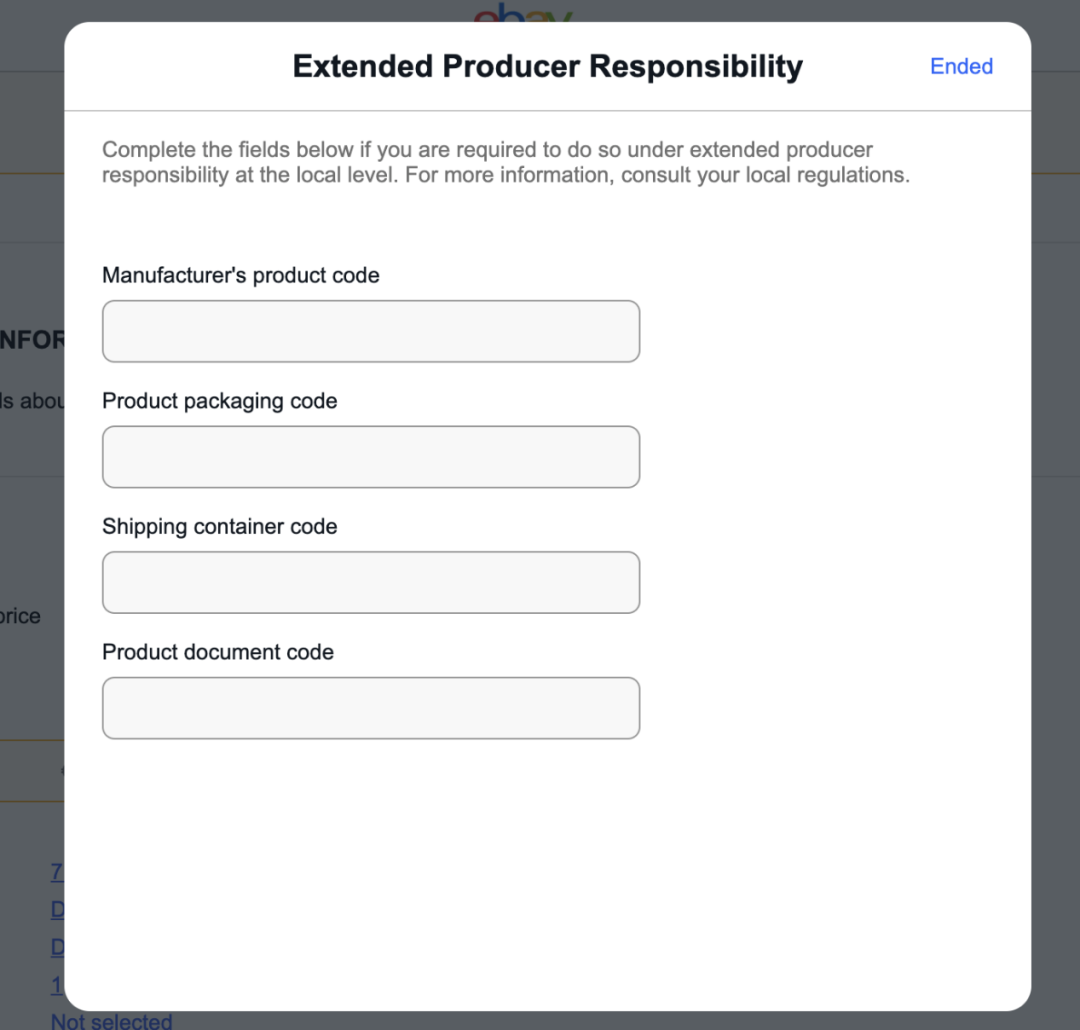The height and width of the screenshot is (1030, 1080).
Task: Click the "Not selected" text below dialog
Action: (111, 1021)
